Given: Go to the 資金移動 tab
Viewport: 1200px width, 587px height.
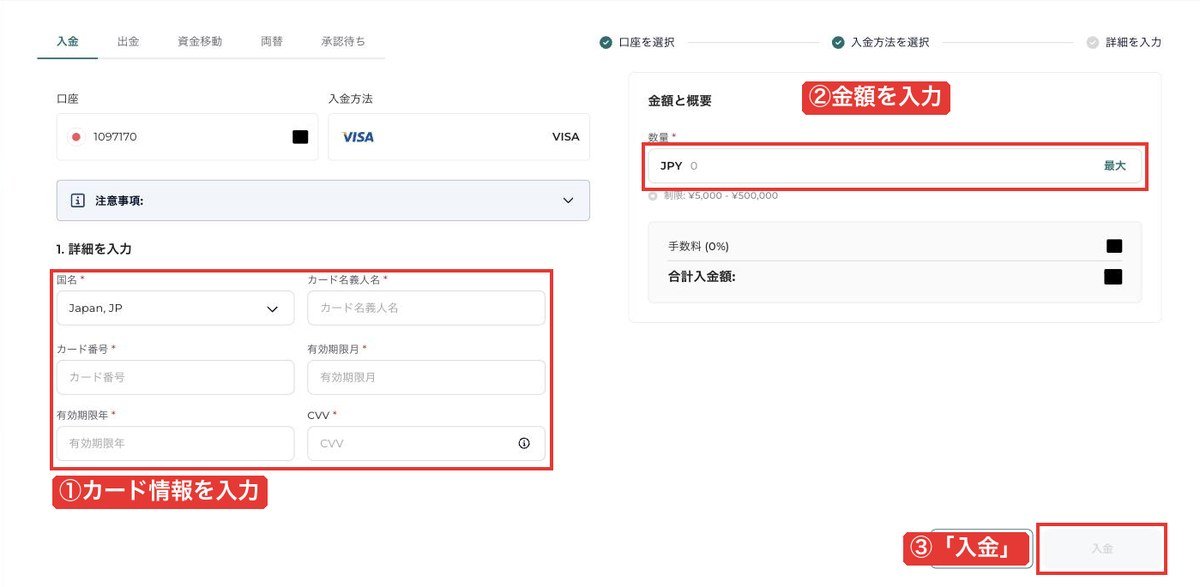Looking at the screenshot, I should tap(200, 42).
